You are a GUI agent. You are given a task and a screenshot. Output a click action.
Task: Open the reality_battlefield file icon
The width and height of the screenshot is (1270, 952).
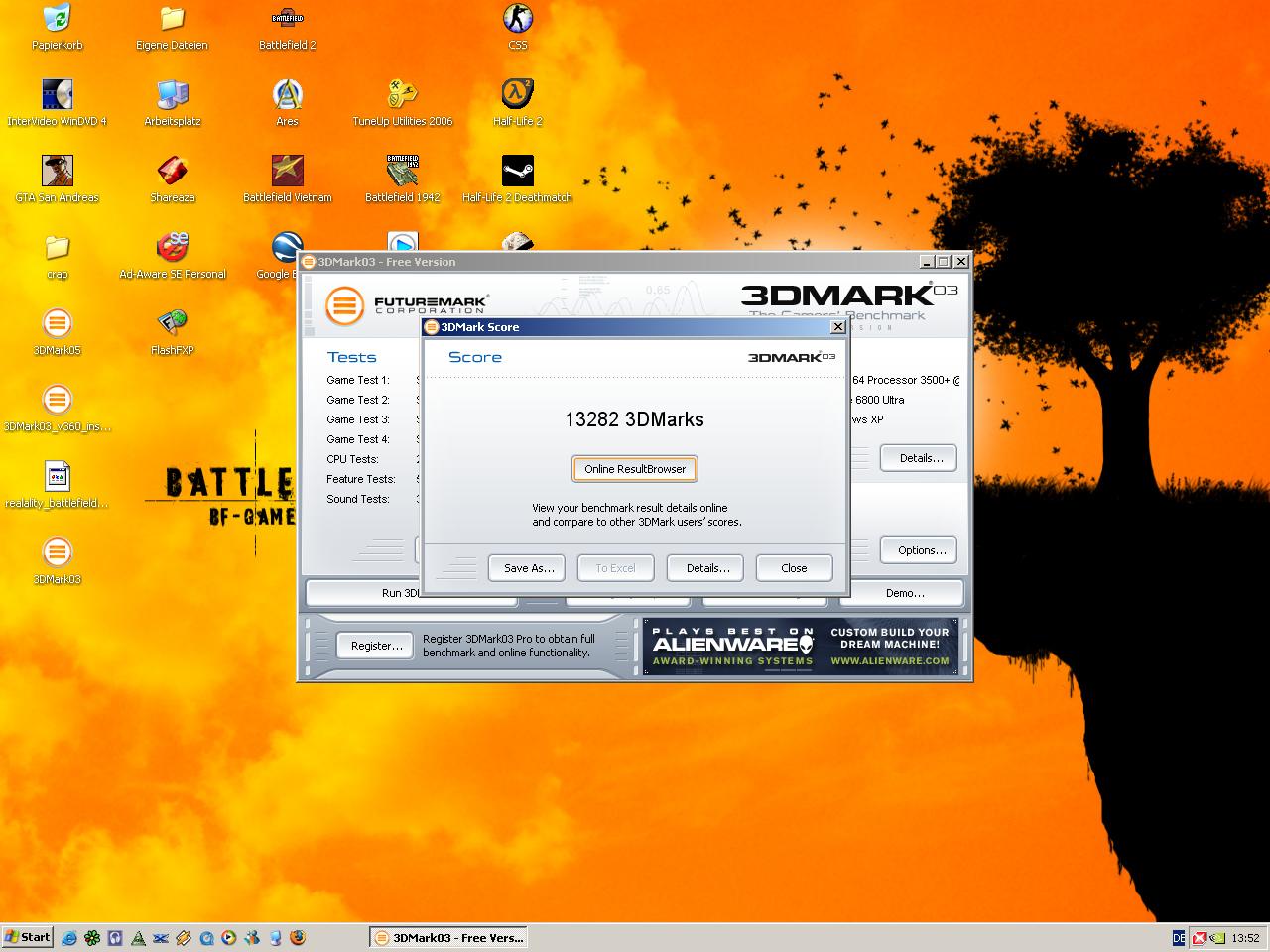click(x=58, y=485)
